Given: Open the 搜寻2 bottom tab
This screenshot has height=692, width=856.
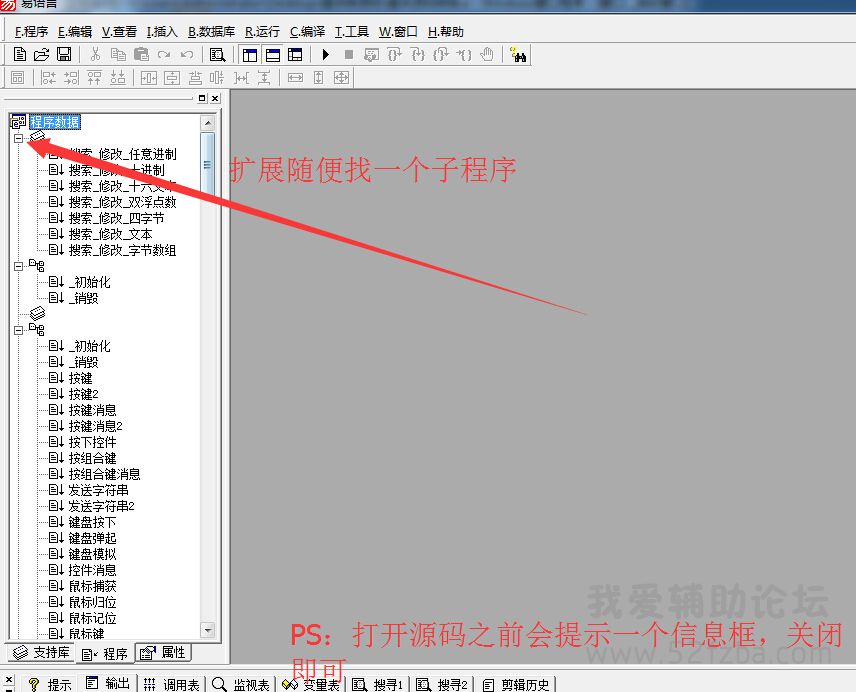Looking at the screenshot, I should pyautogui.click(x=442, y=684).
